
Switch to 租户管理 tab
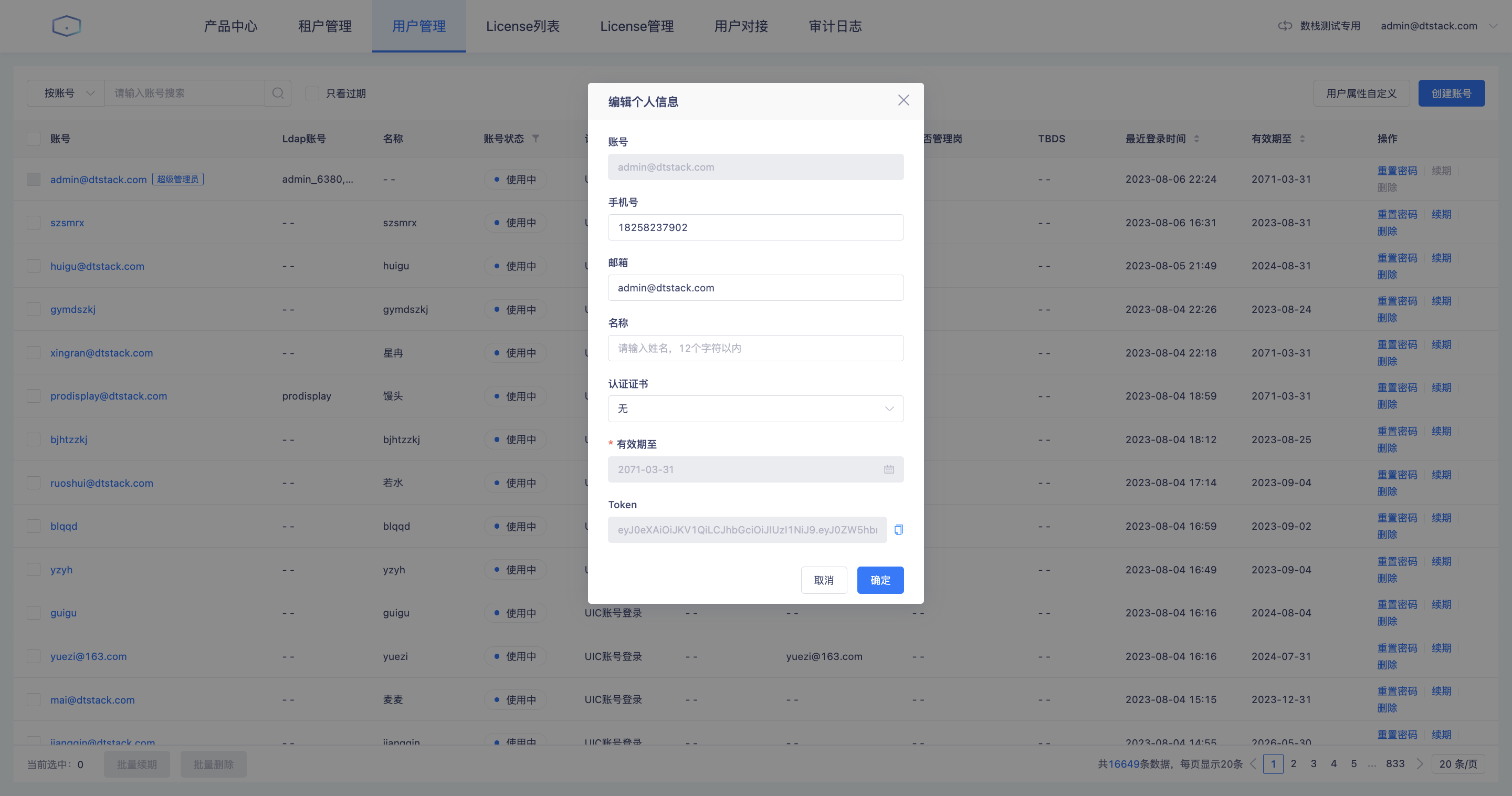tap(324, 26)
